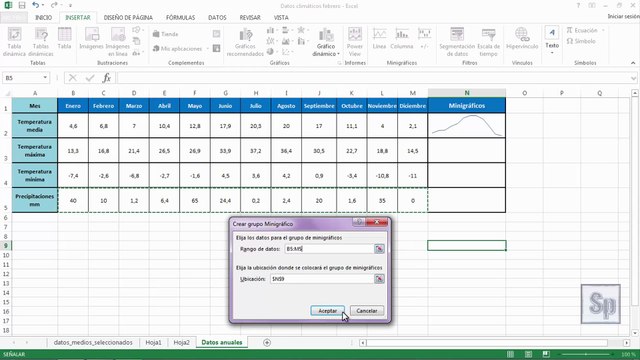Open the Gráficos dialog launcher
Image resolution: width=640 pixels, height=360 pixels.
[339, 63]
